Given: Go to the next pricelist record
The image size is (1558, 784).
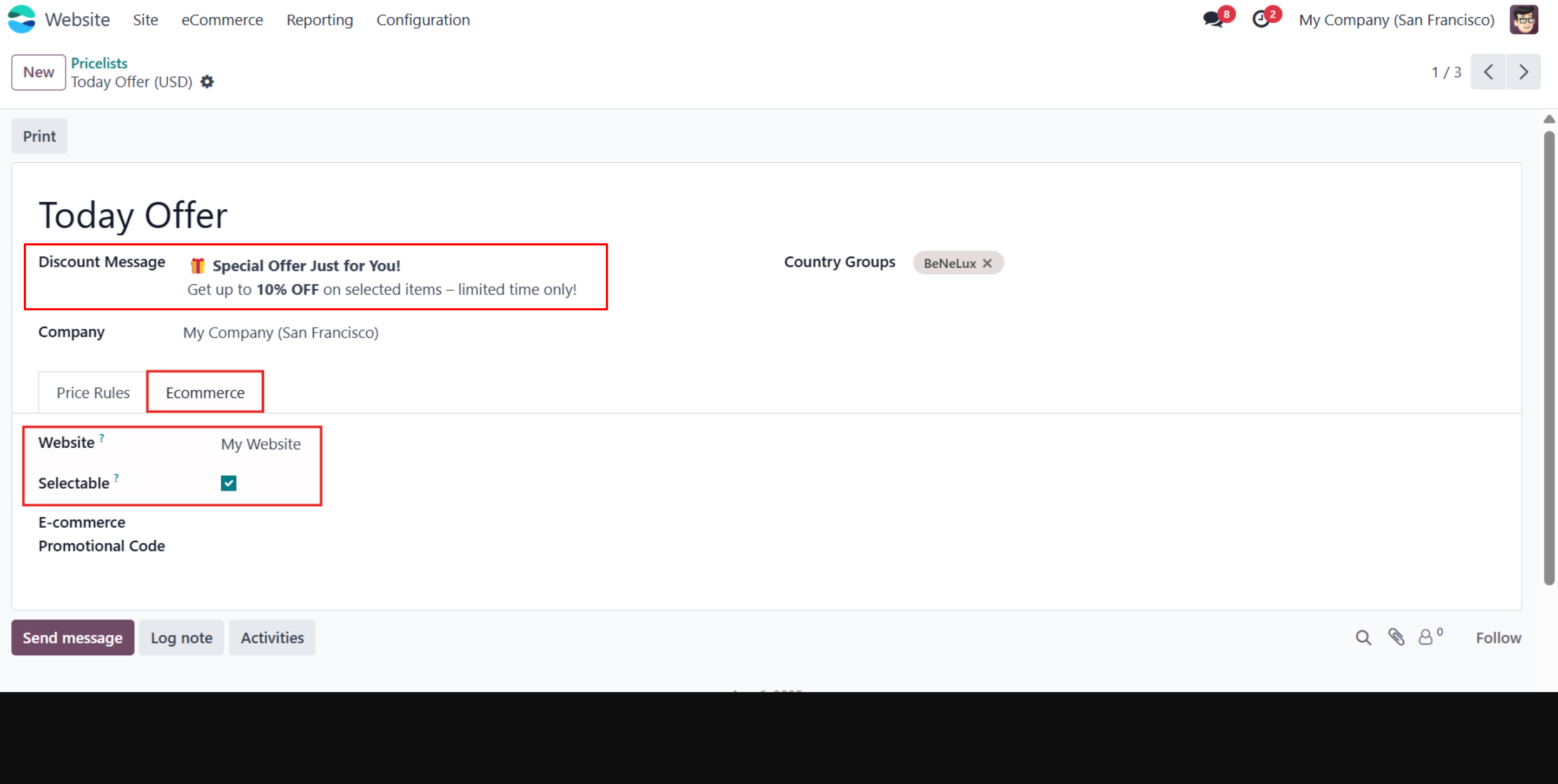Looking at the screenshot, I should [1523, 72].
